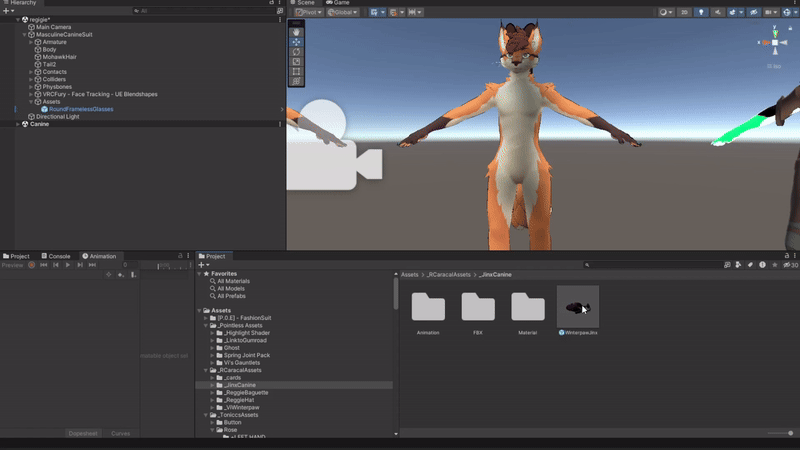Screen dimensions: 800x450
Task: Open the Global orientation dropdown
Action: [345, 12]
